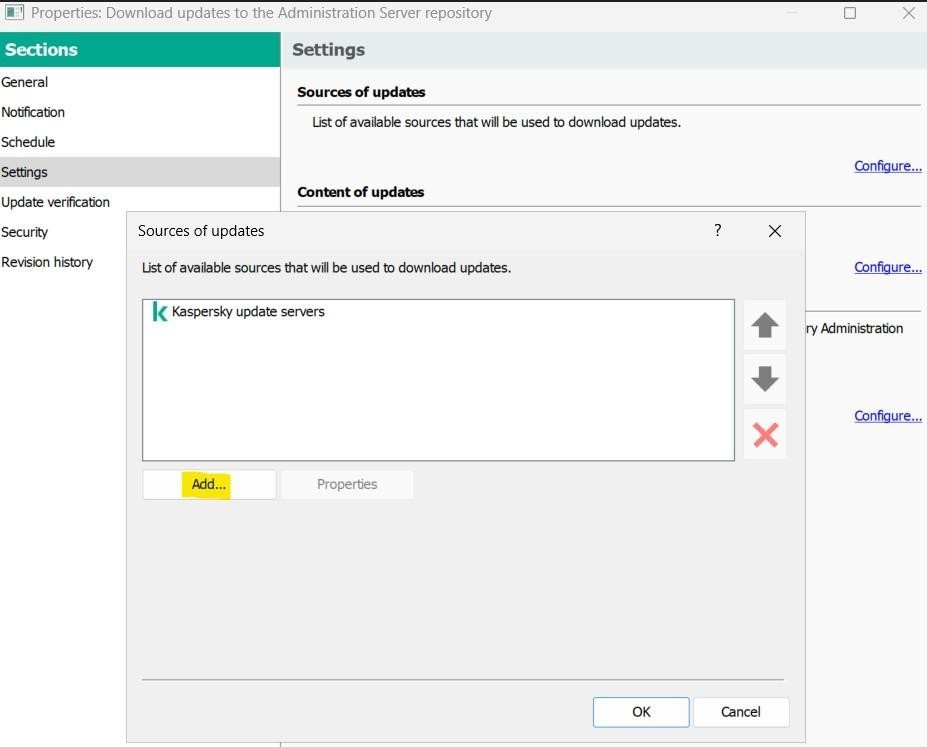This screenshot has width=927, height=747.
Task: Open the General section
Action: click(x=25, y=82)
